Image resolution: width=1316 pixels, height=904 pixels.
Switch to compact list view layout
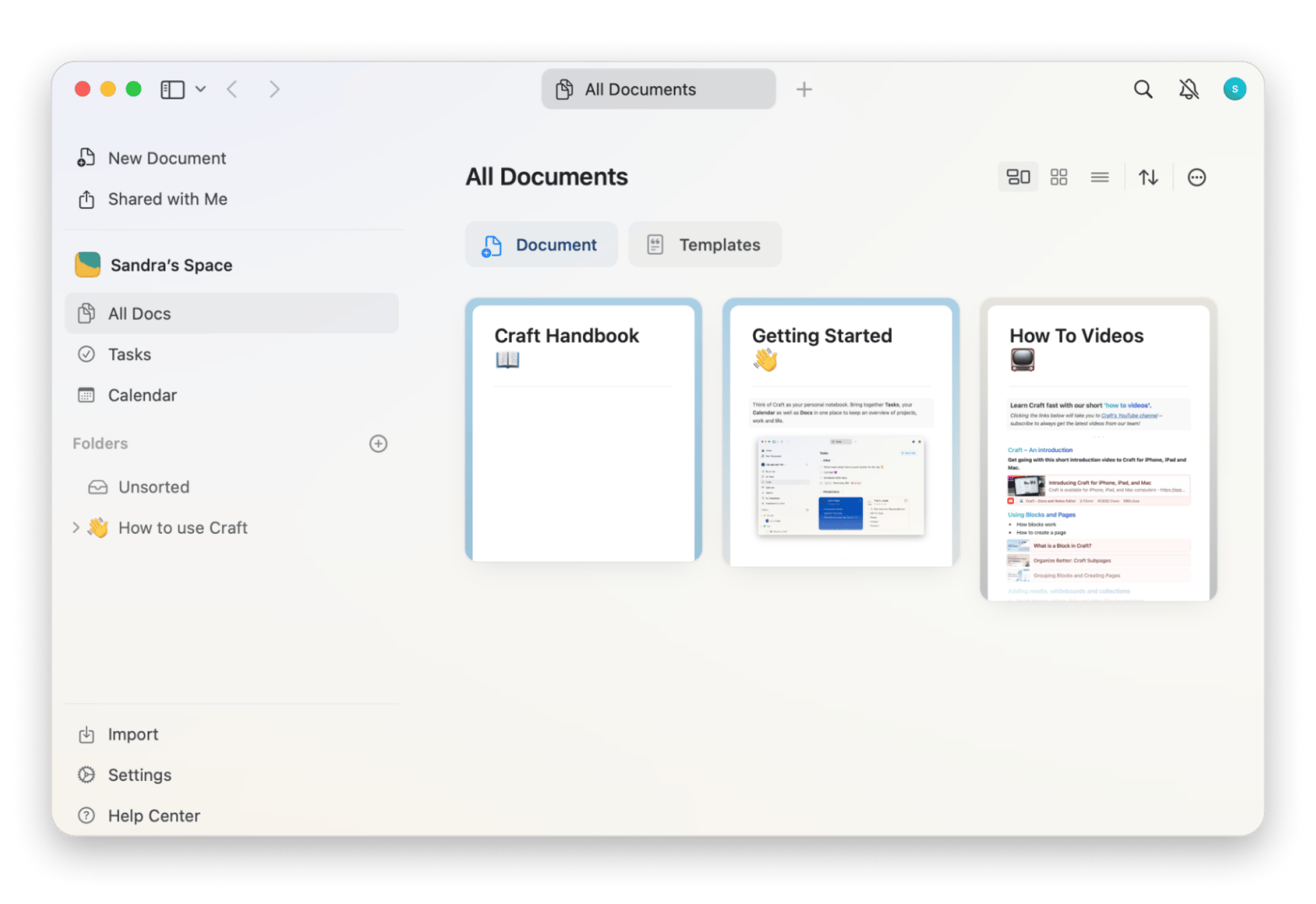(x=1099, y=176)
